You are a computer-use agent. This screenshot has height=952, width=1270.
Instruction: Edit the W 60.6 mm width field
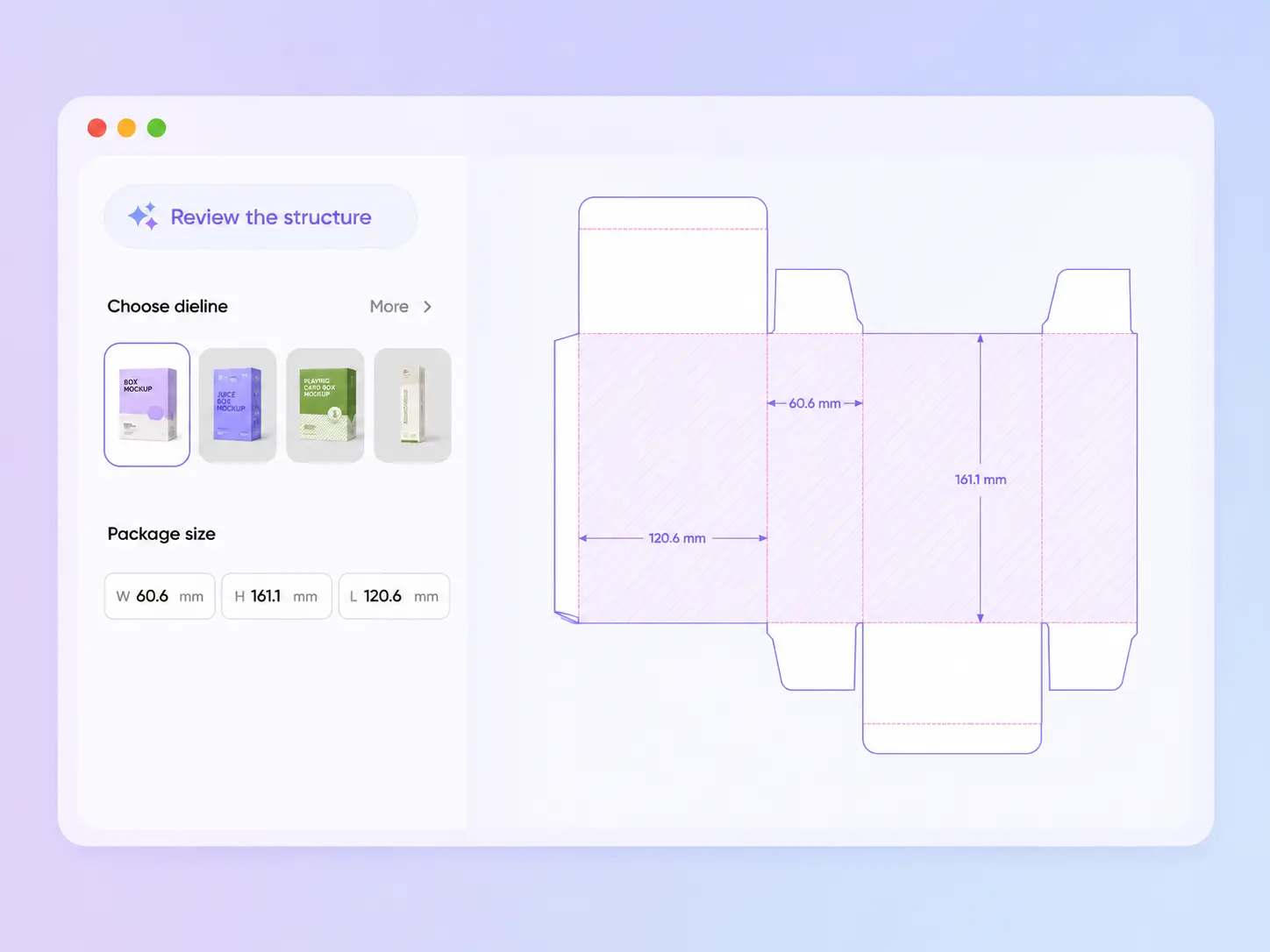click(x=160, y=596)
